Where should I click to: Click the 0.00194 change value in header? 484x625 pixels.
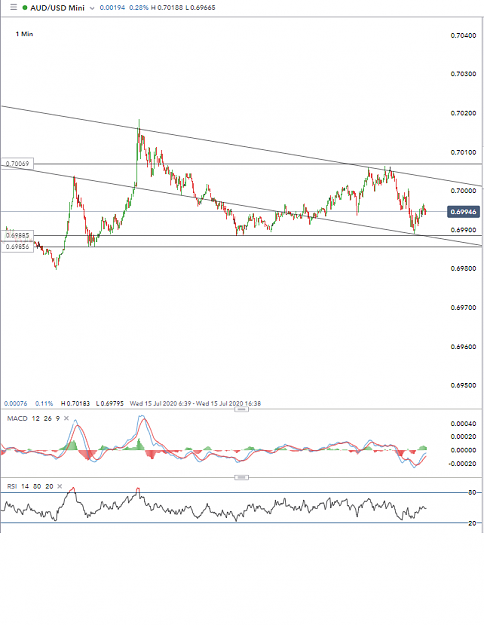point(112,8)
